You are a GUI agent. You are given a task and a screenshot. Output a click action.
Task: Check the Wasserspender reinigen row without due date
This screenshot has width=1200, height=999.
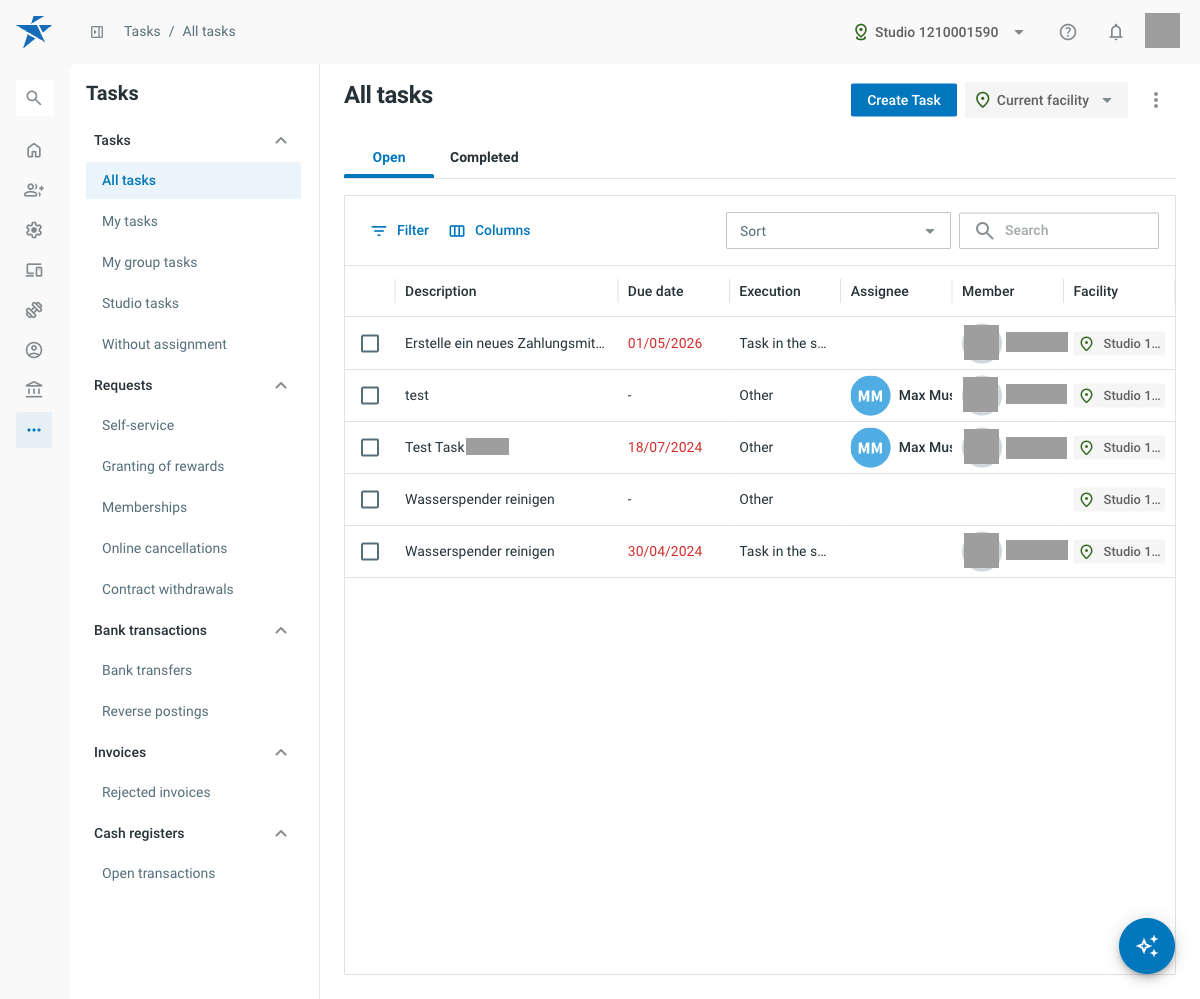(x=370, y=499)
